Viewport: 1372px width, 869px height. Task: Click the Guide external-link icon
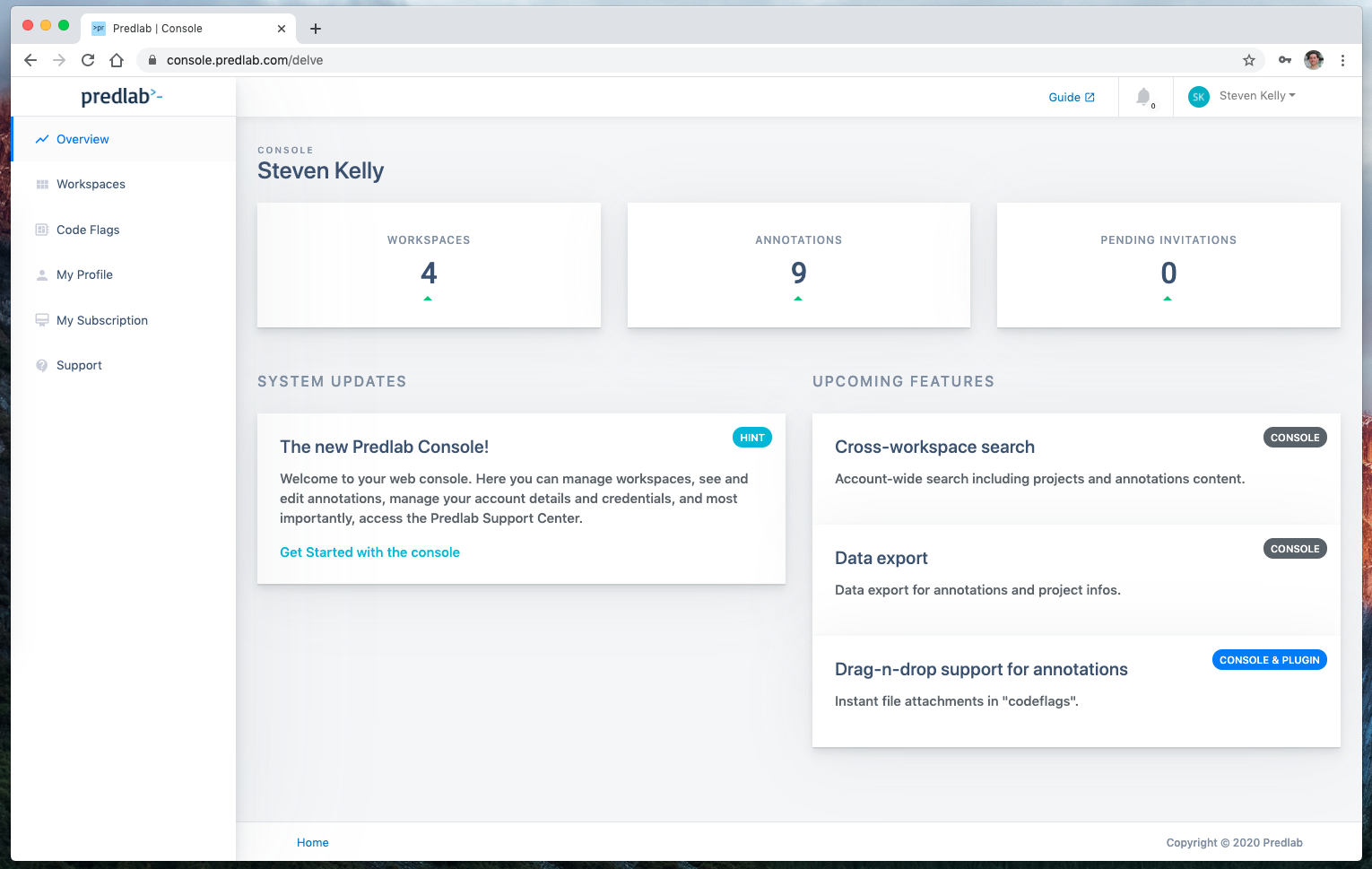coord(1090,98)
